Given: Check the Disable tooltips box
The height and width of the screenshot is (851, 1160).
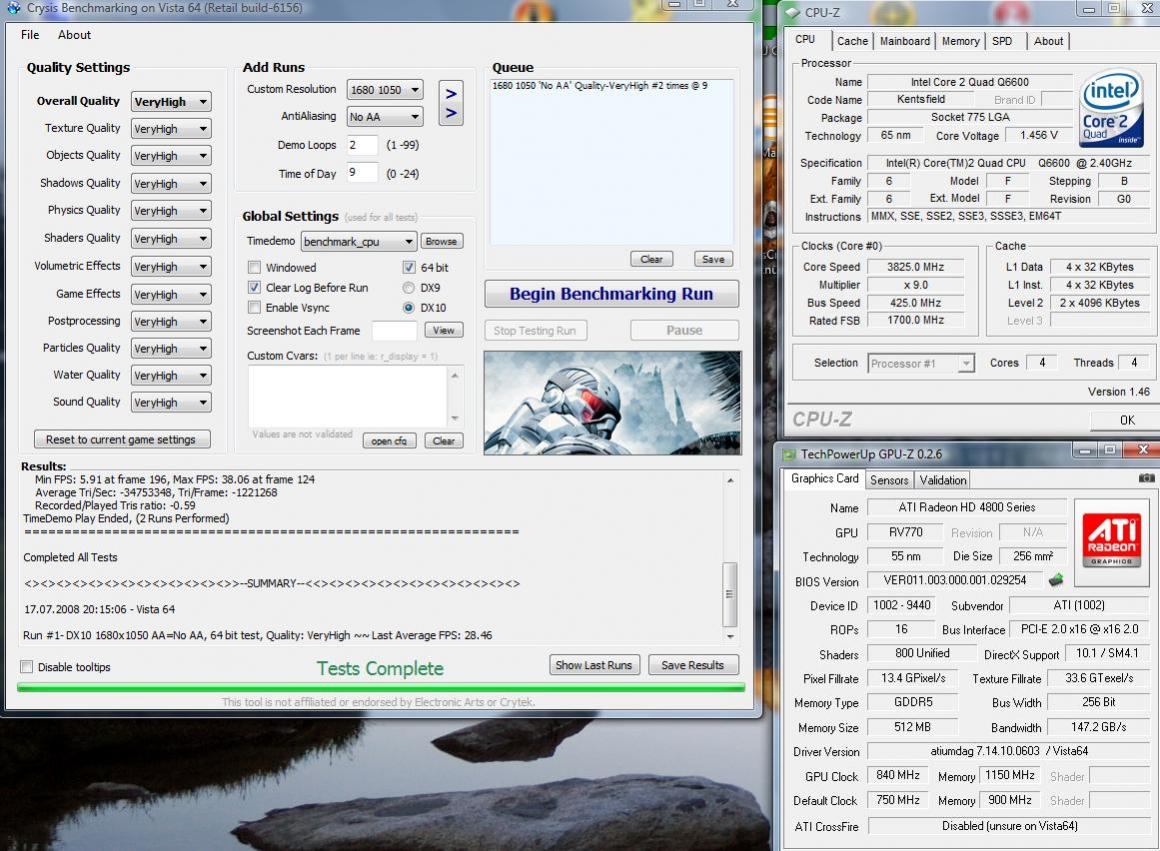Looking at the screenshot, I should pyautogui.click(x=27, y=667).
